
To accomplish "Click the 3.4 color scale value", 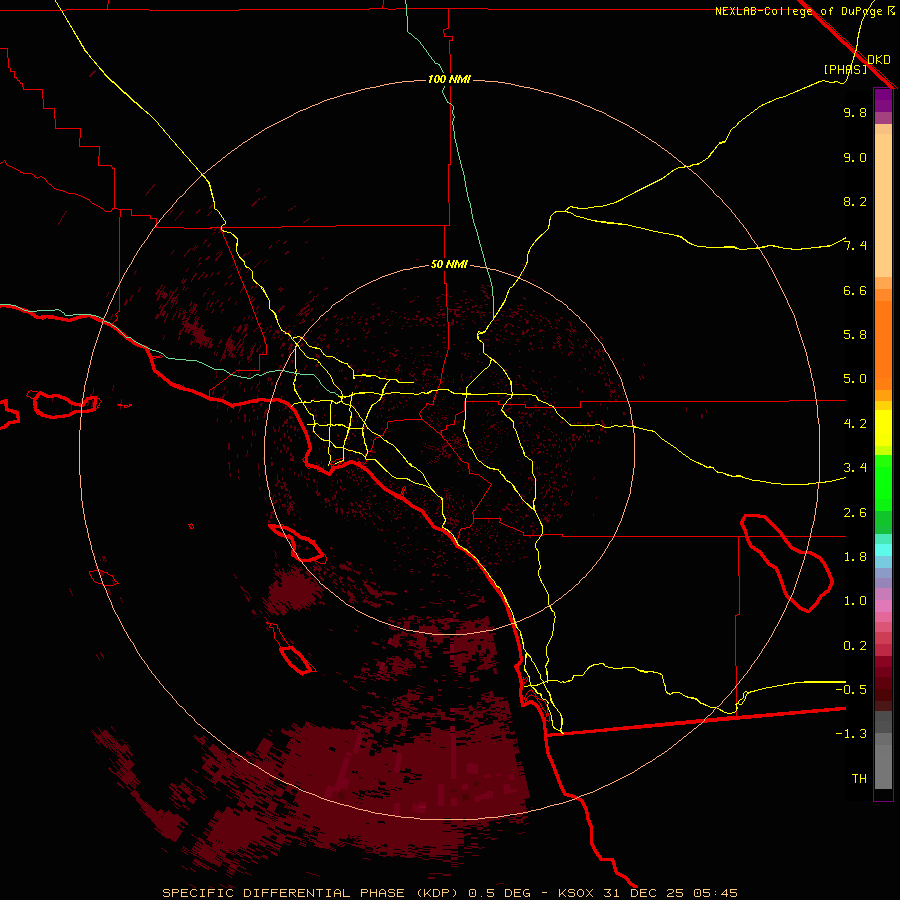I will [855, 468].
